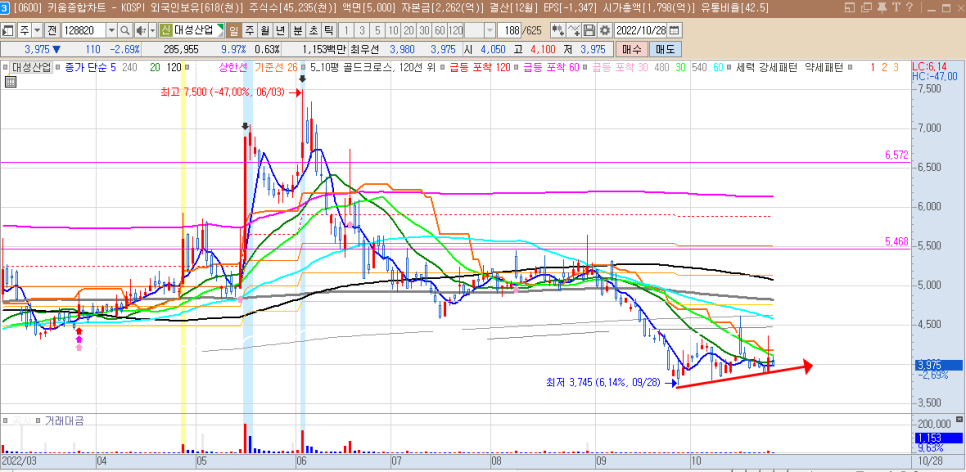Open the interval dropdown after 120 button

pyautogui.click(x=490, y=30)
